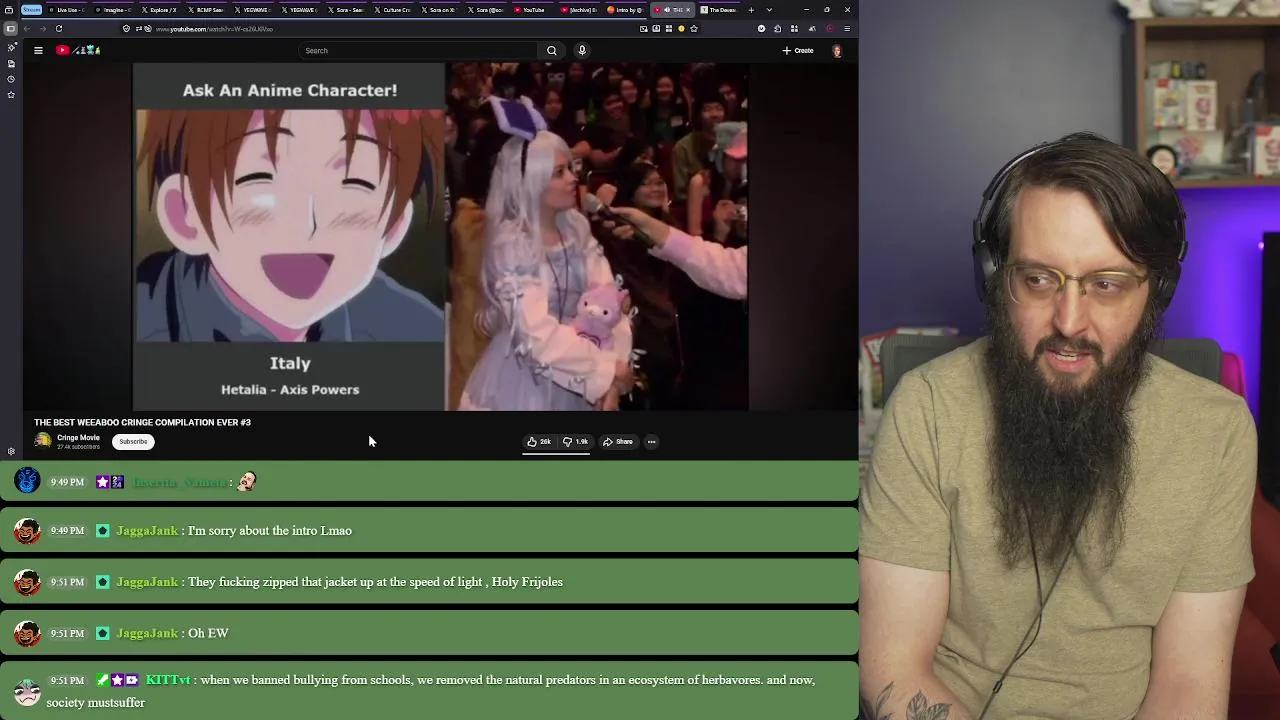Click the Create button on YouTube
Screen dimensions: 1280x720
[798, 50]
